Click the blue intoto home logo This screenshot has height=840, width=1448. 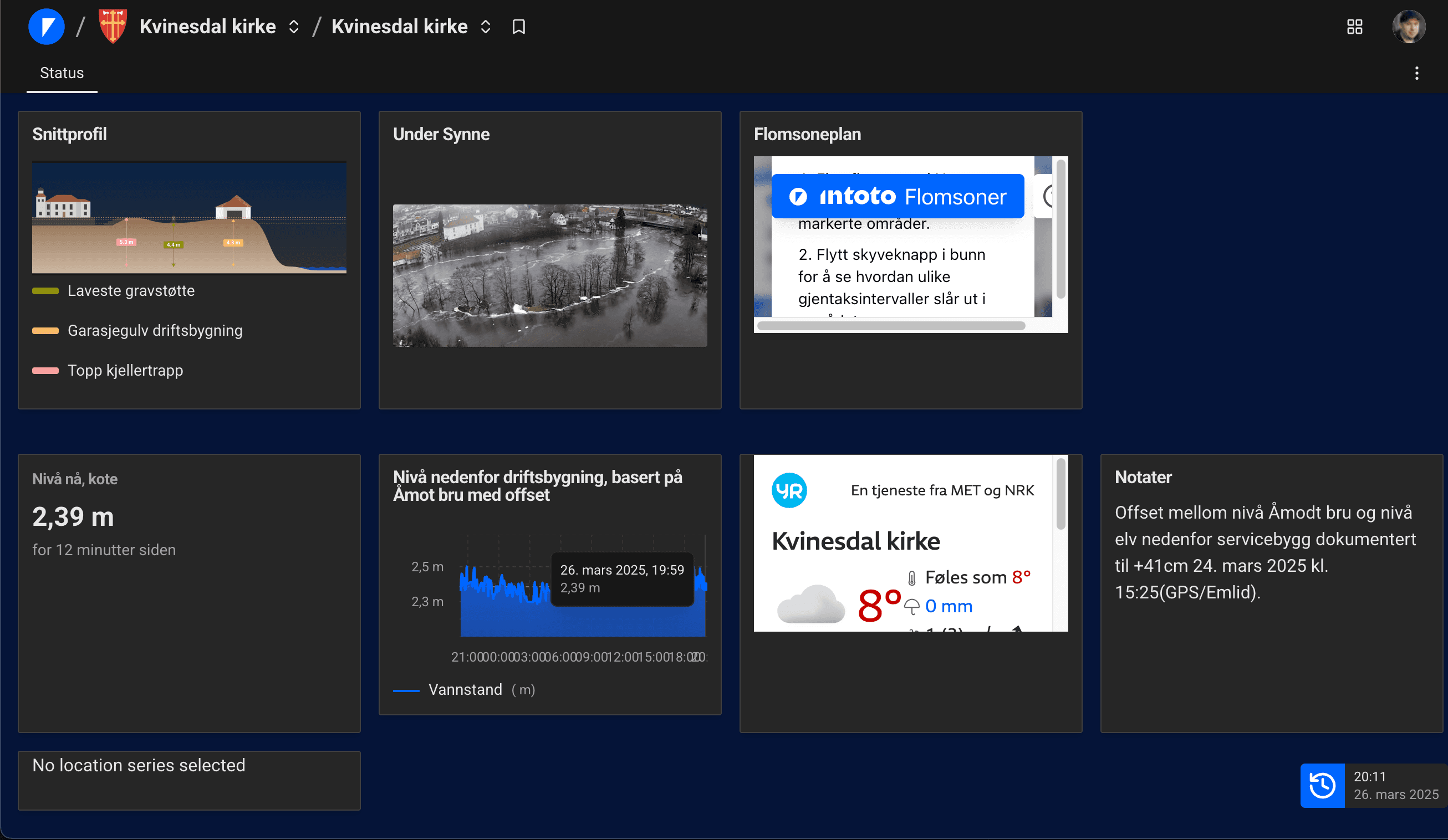click(x=46, y=27)
